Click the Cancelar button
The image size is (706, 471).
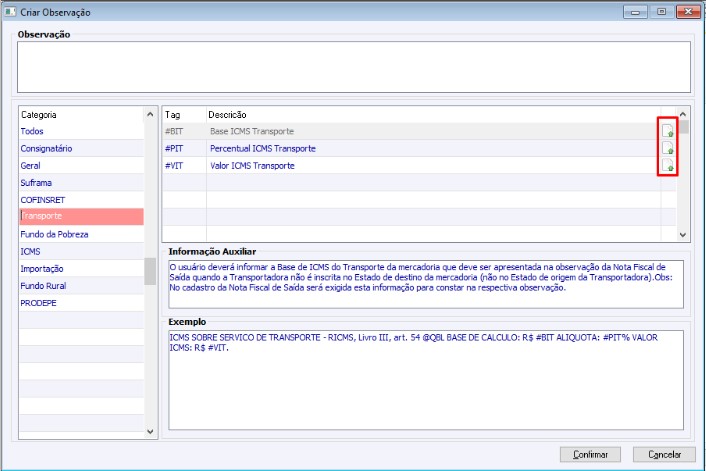tap(664, 454)
